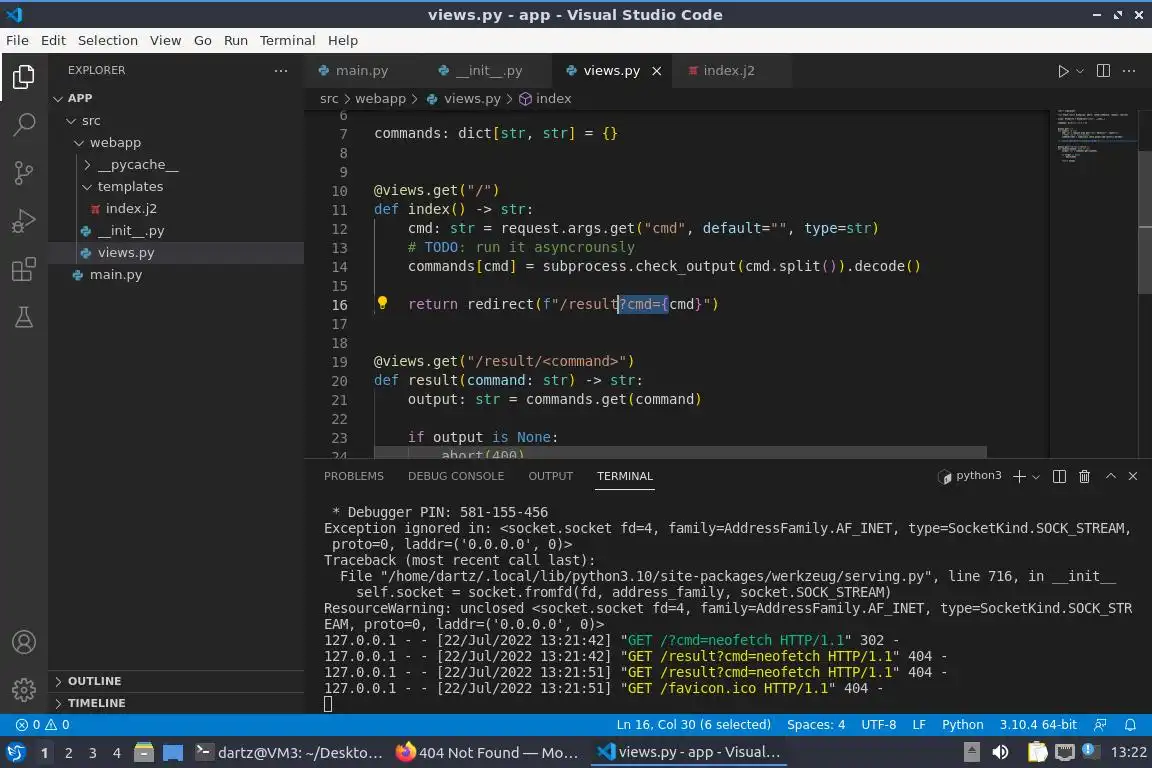Click the feedback icon in status bar
1152x768 pixels.
pos(1101,725)
